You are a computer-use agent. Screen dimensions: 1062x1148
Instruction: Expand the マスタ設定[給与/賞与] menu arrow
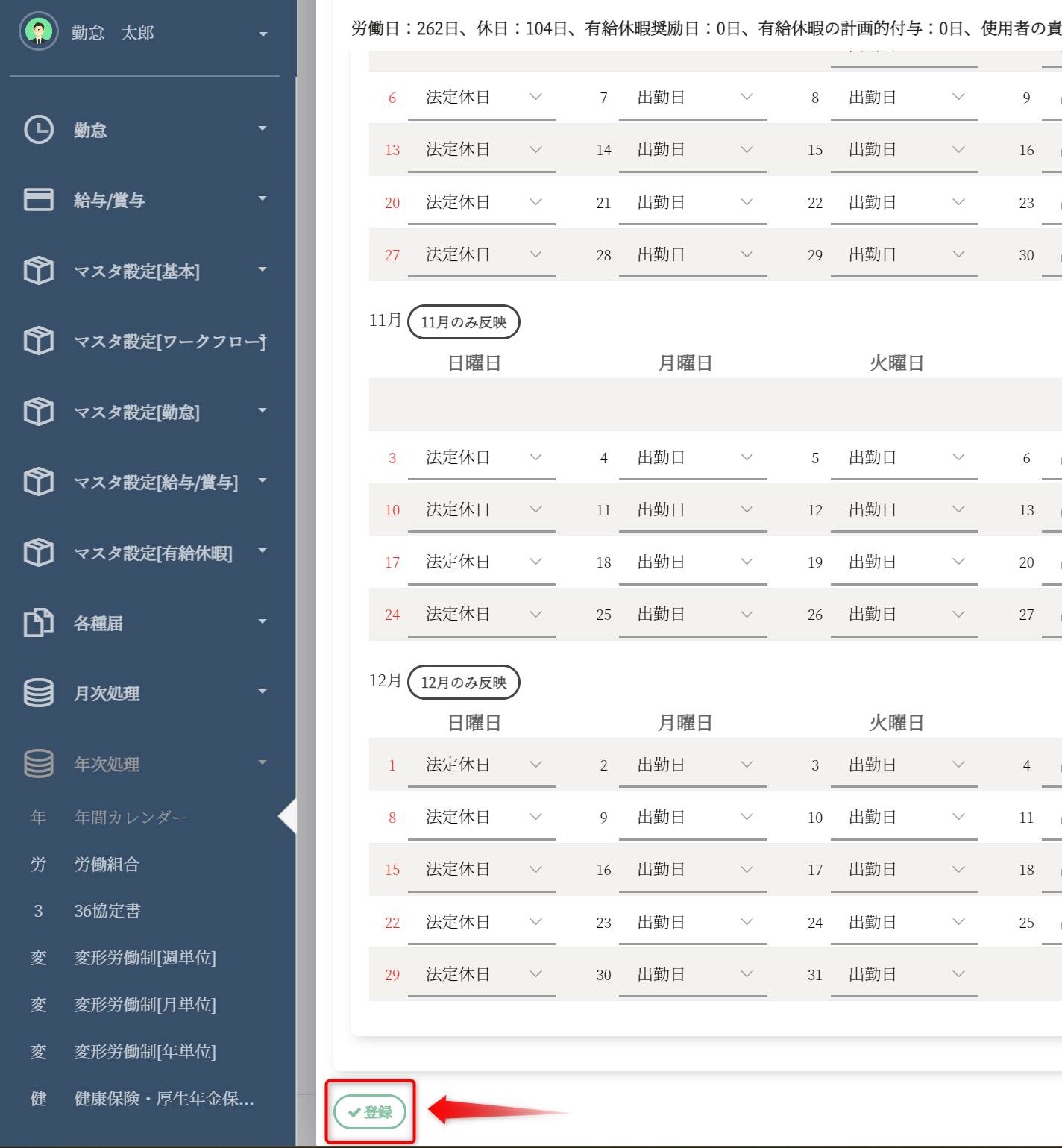pyautogui.click(x=263, y=481)
